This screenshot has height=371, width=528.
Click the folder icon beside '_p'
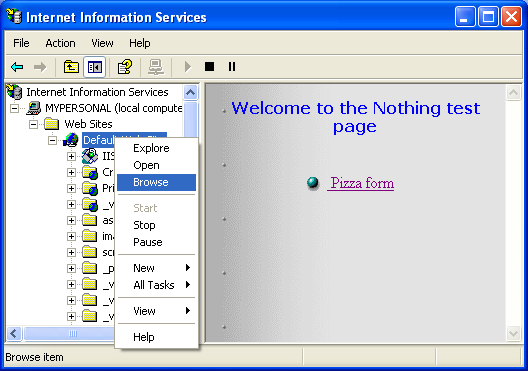[x=90, y=268]
